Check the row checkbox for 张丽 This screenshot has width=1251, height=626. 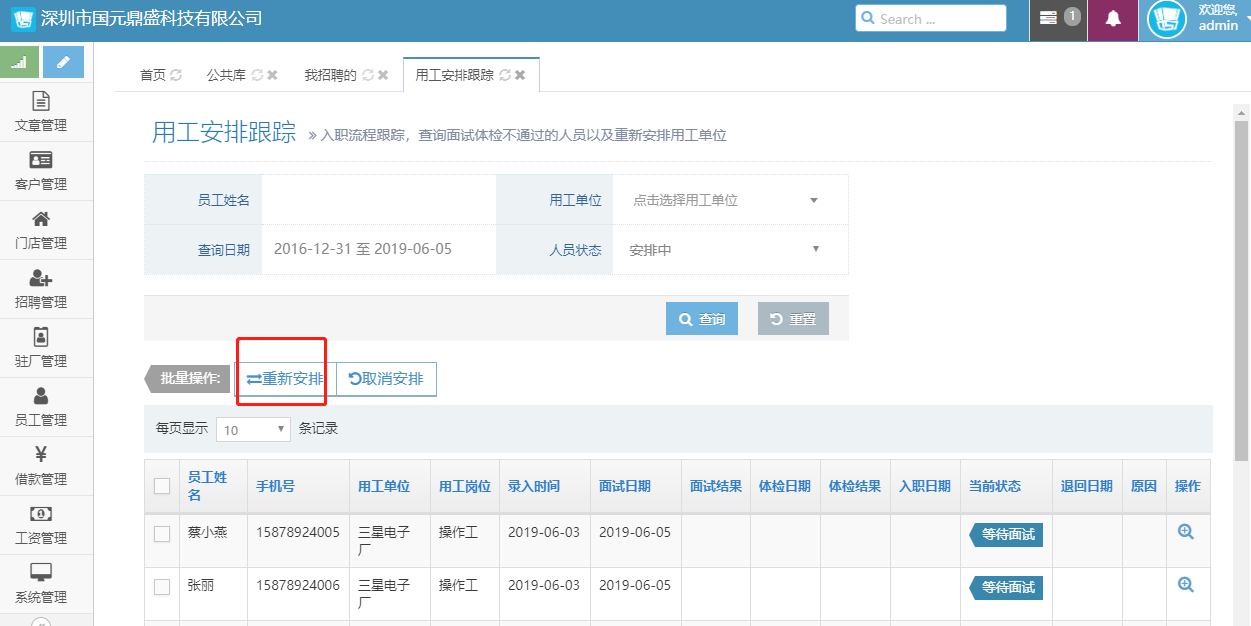(x=162, y=587)
